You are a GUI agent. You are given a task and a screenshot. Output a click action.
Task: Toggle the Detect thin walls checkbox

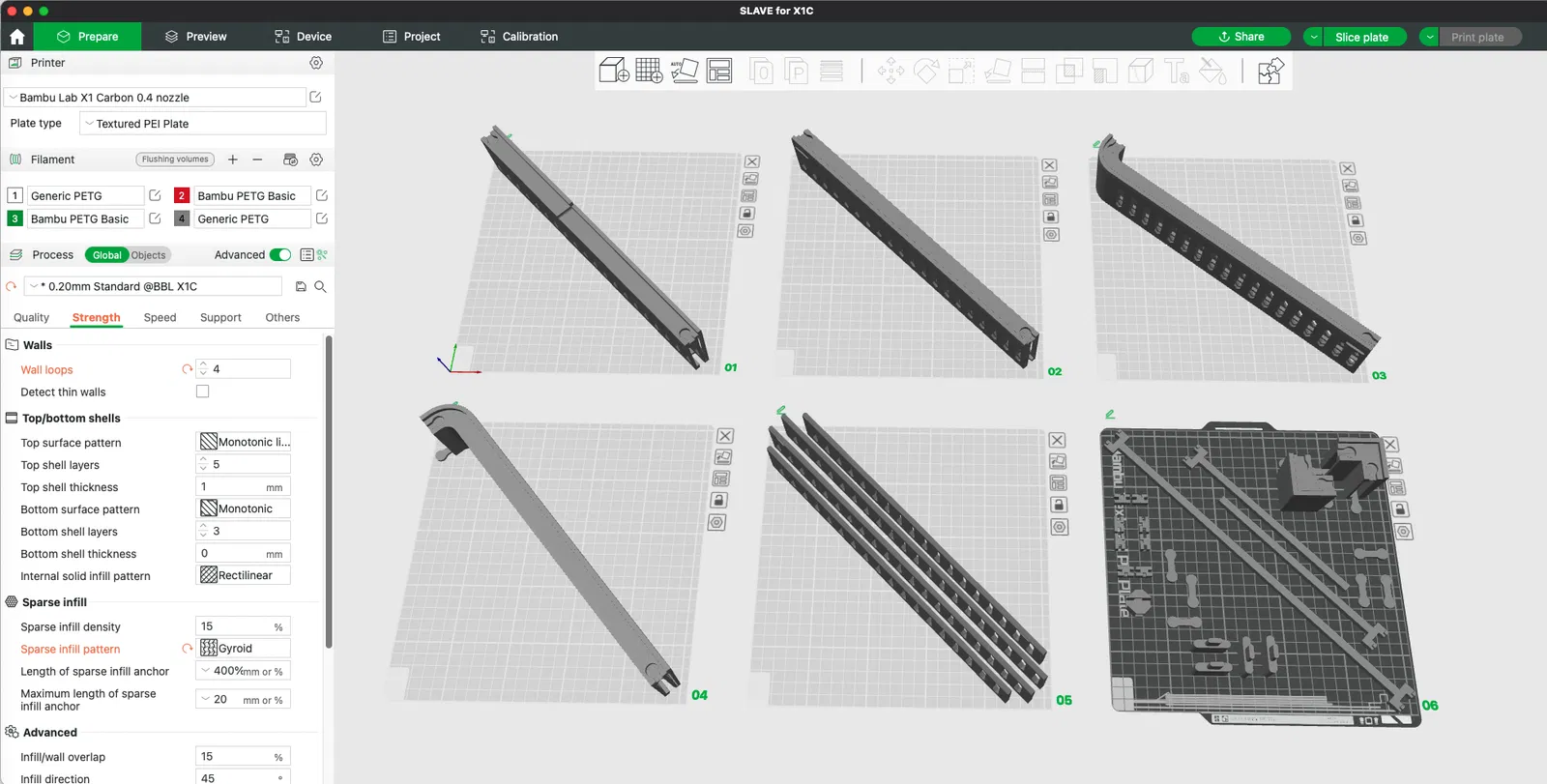pos(202,392)
